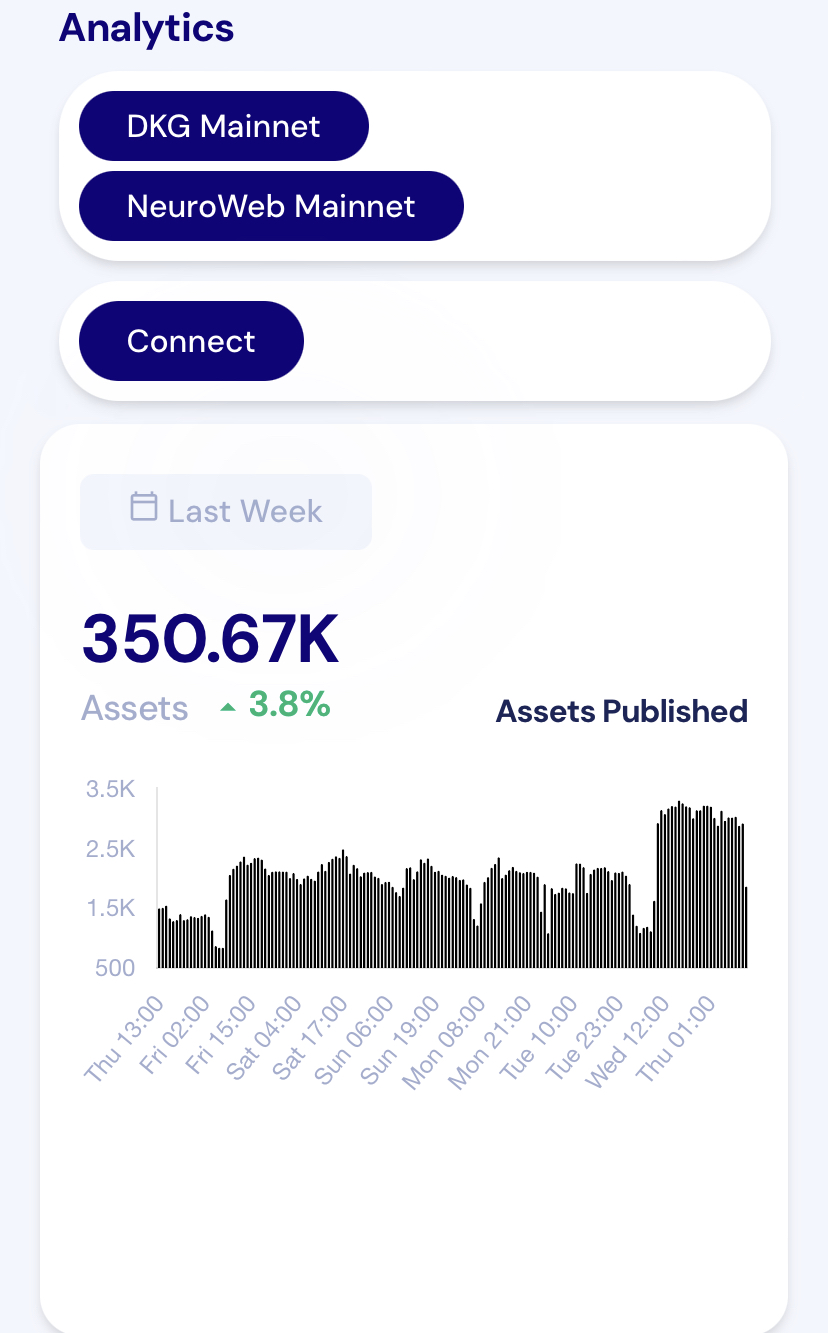Click the Mon 08:00 x-axis label
The height and width of the screenshot is (1333, 828).
[443, 1043]
